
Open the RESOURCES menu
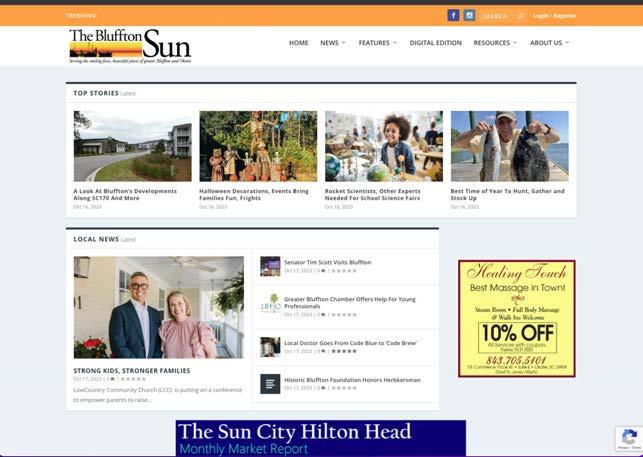pyautogui.click(x=492, y=43)
